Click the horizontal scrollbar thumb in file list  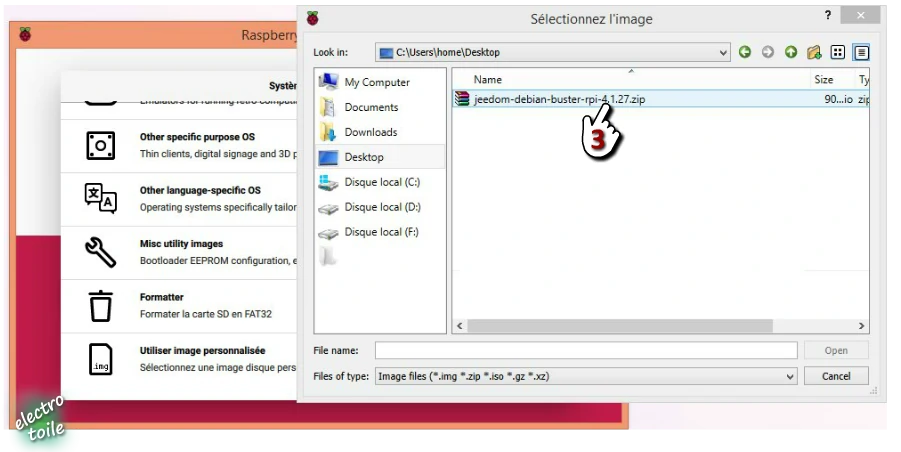(x=620, y=326)
